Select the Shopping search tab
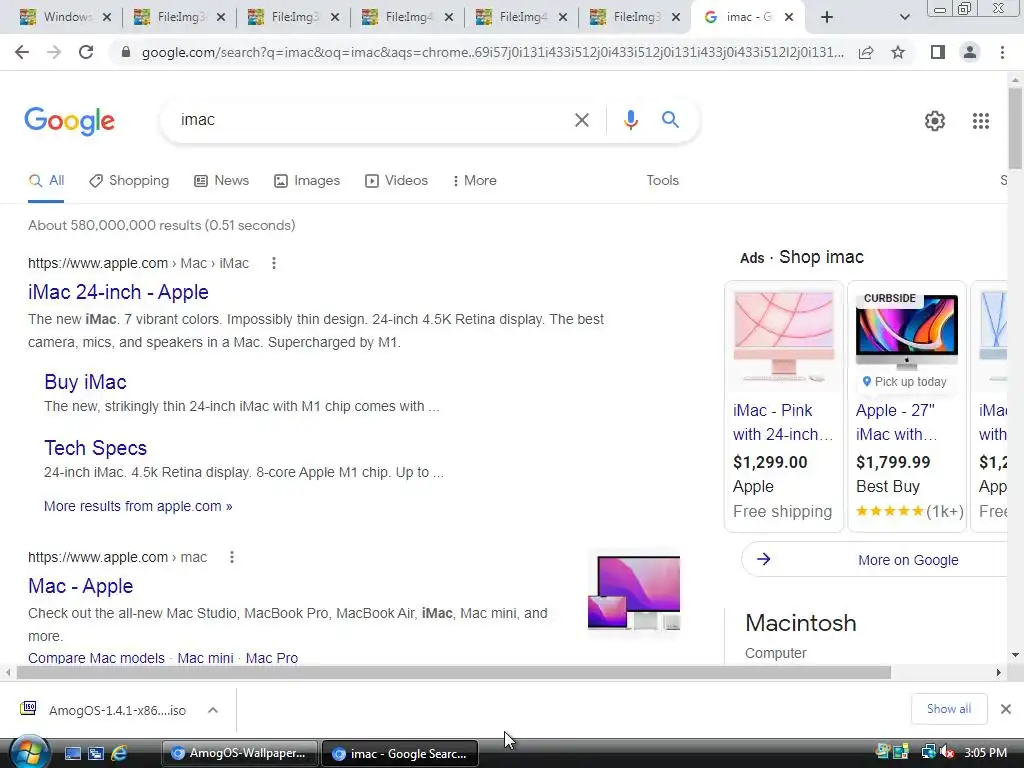 coord(129,181)
